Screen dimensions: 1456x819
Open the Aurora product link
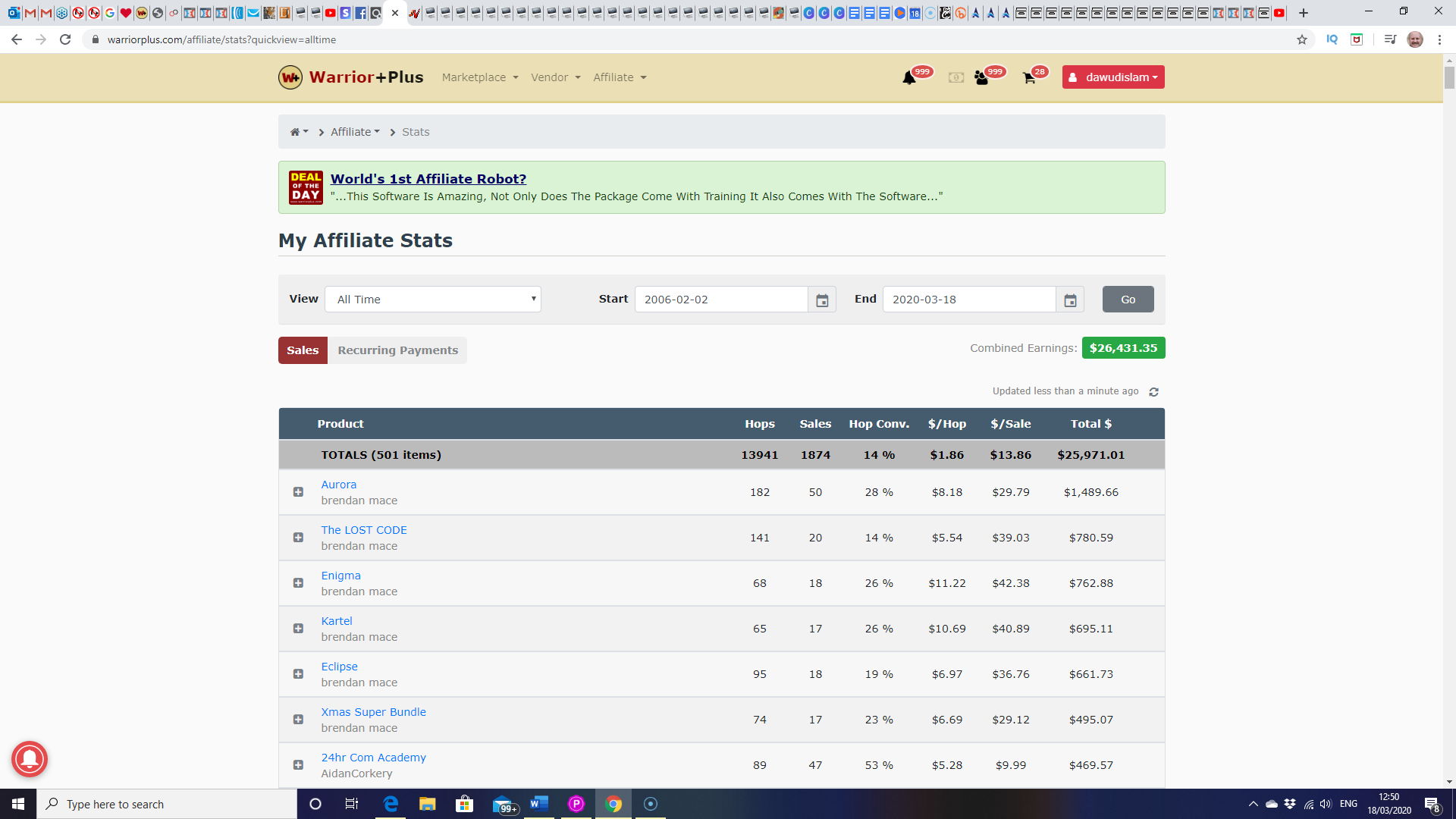pyautogui.click(x=338, y=485)
